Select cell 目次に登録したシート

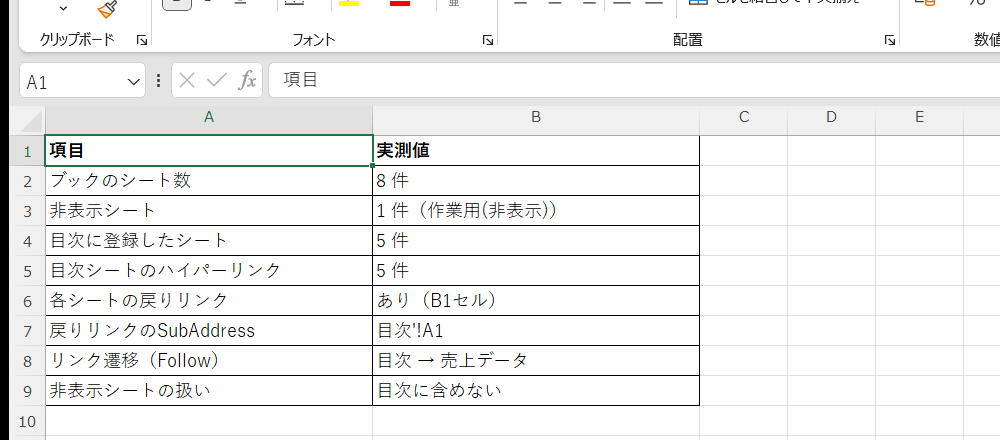point(209,241)
